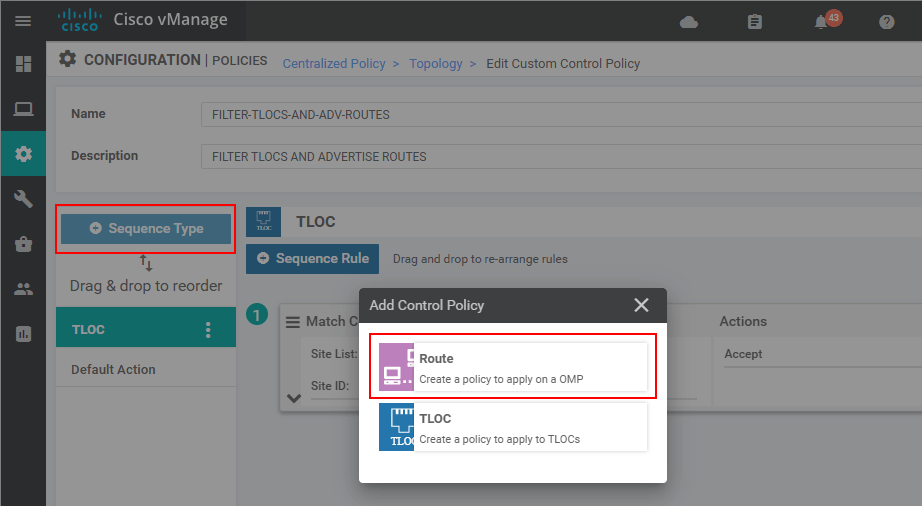The width and height of the screenshot is (922, 506).
Task: Click the Sequence Rule button
Action: pyautogui.click(x=312, y=258)
